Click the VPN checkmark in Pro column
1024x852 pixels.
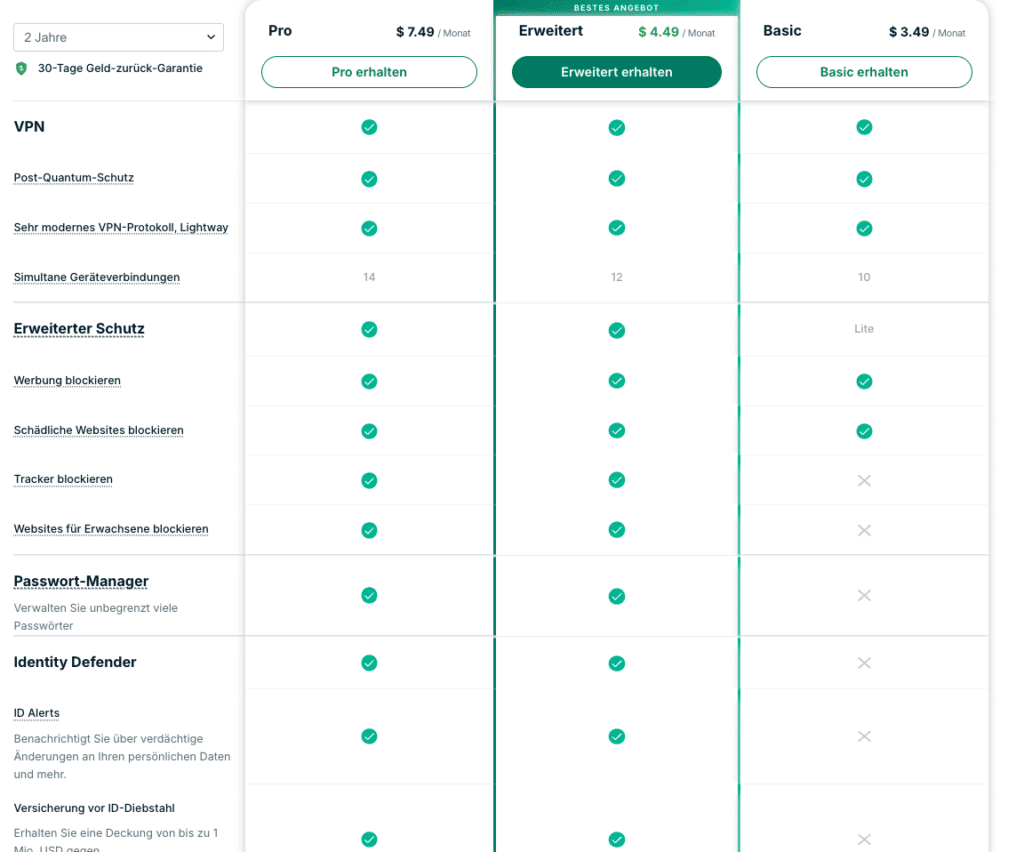click(369, 127)
